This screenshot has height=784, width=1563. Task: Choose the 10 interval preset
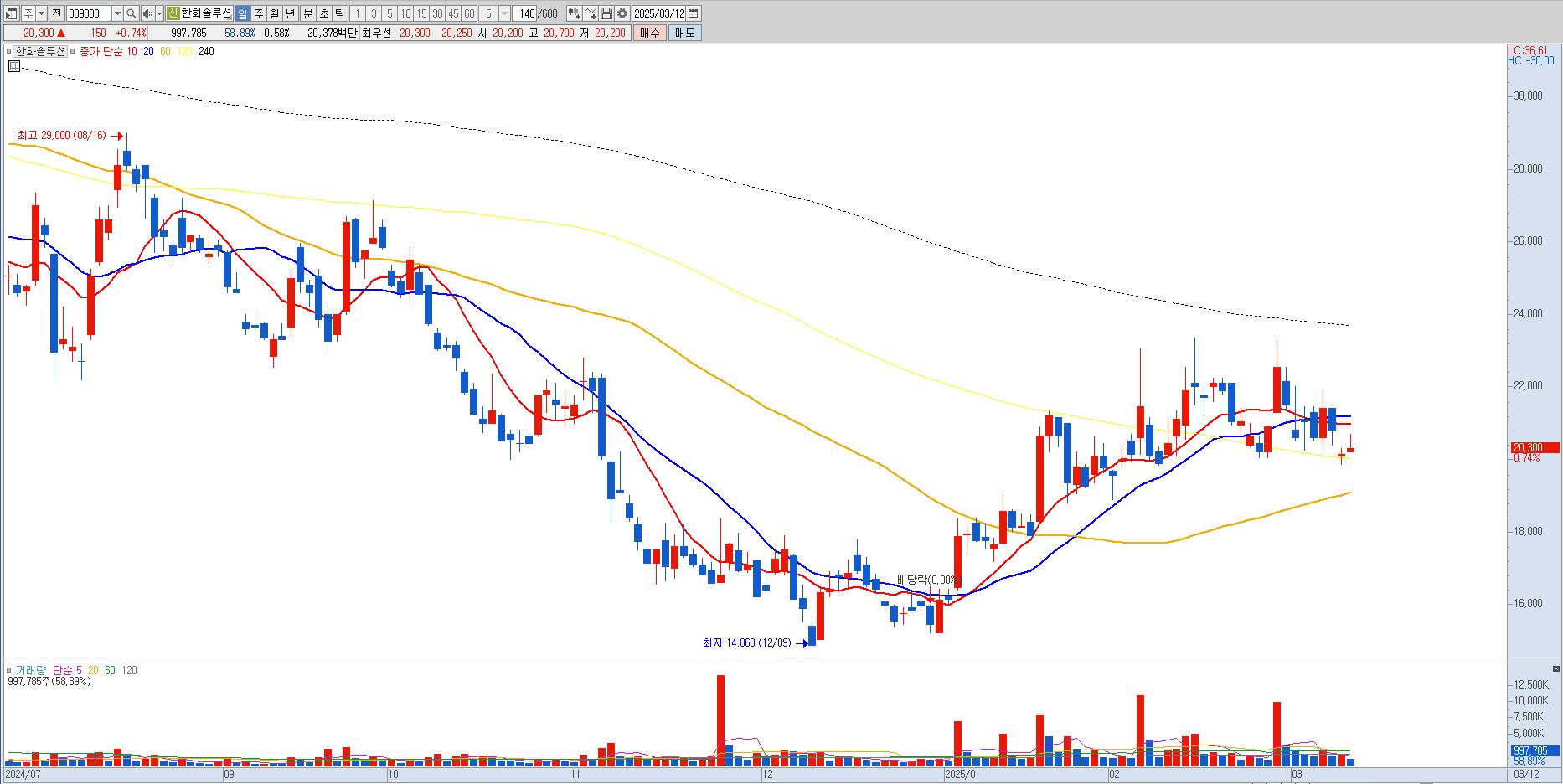[405, 13]
